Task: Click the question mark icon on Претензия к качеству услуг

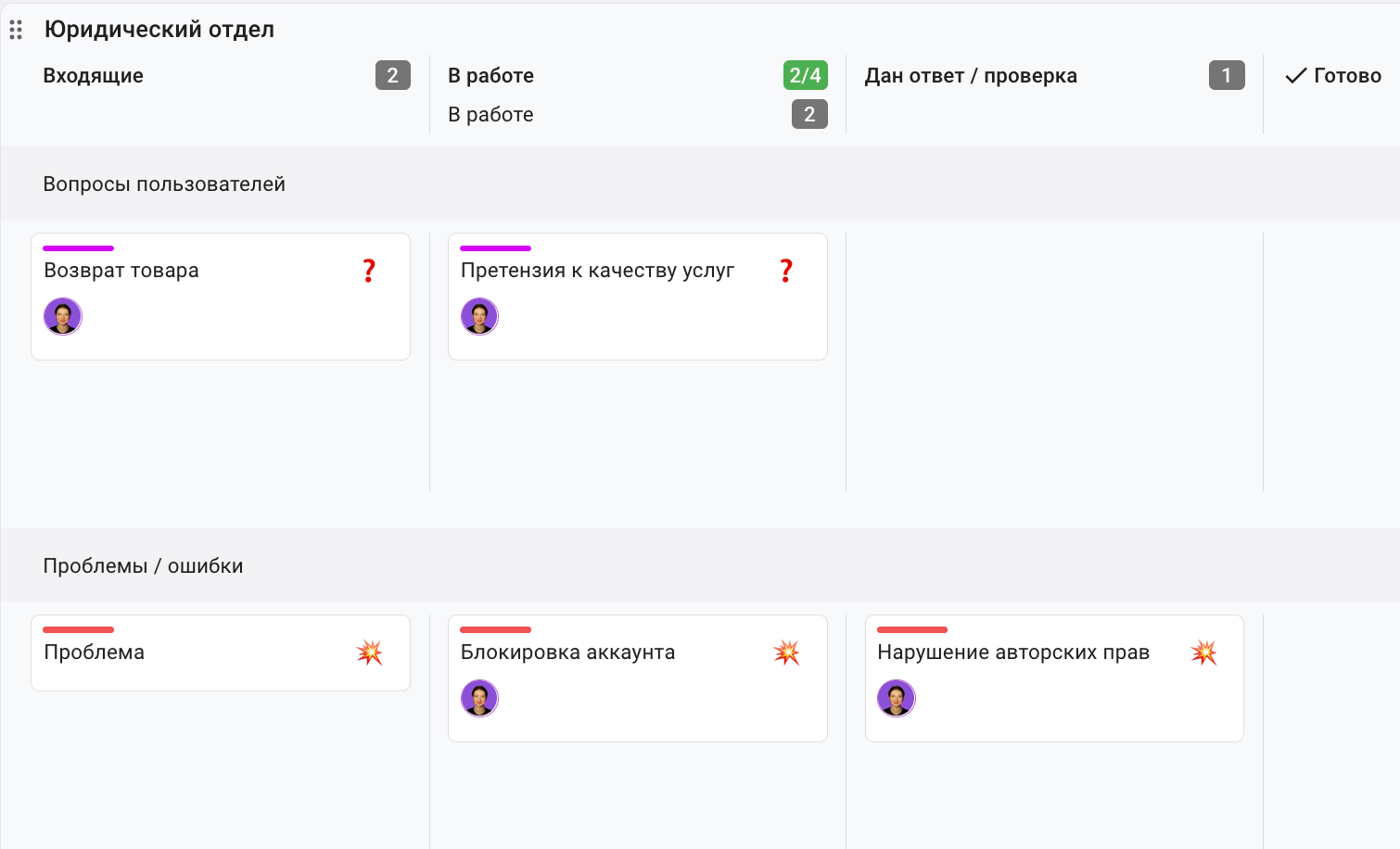Action: click(786, 271)
